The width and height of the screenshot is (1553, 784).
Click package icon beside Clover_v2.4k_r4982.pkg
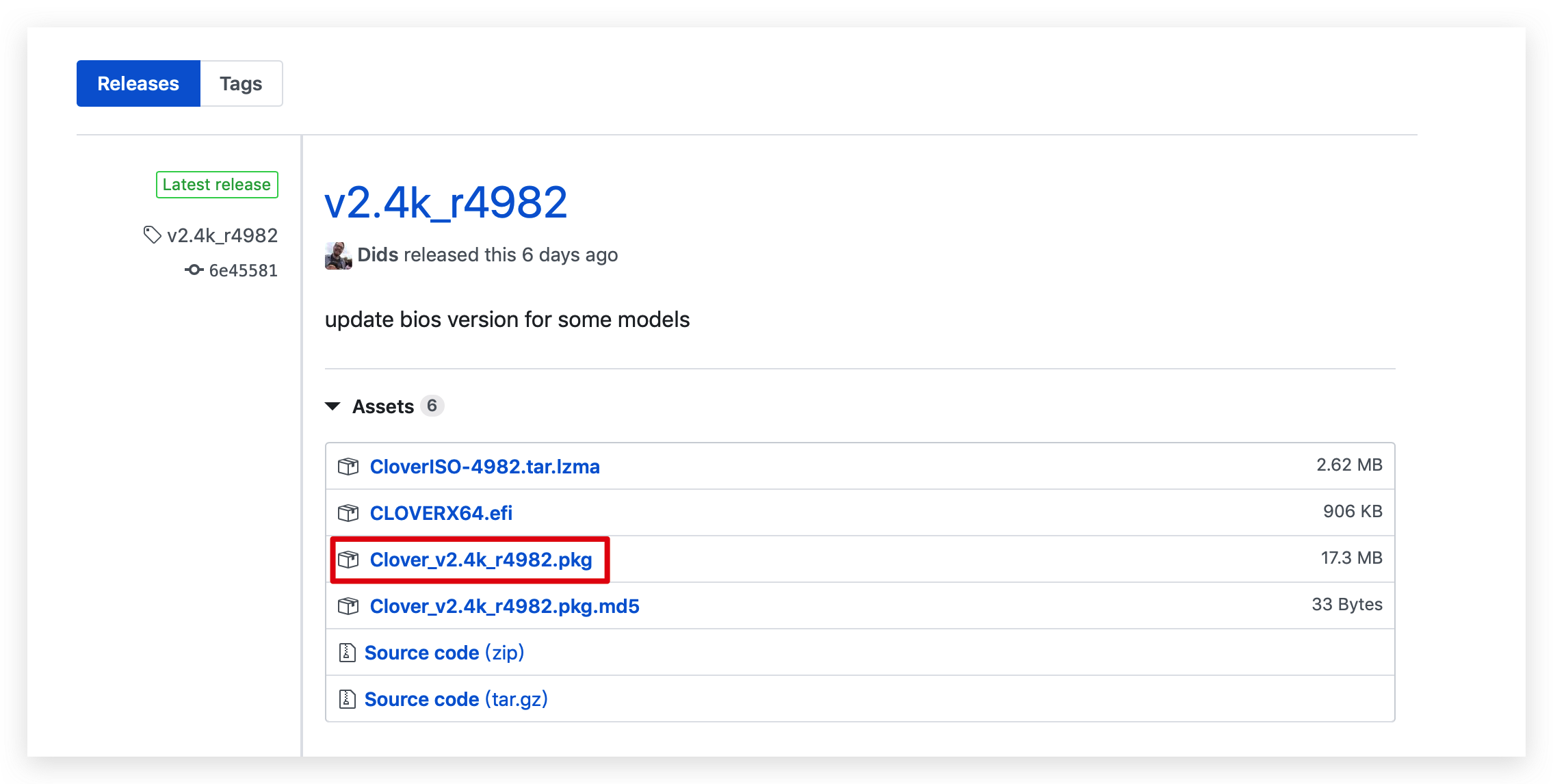click(348, 560)
